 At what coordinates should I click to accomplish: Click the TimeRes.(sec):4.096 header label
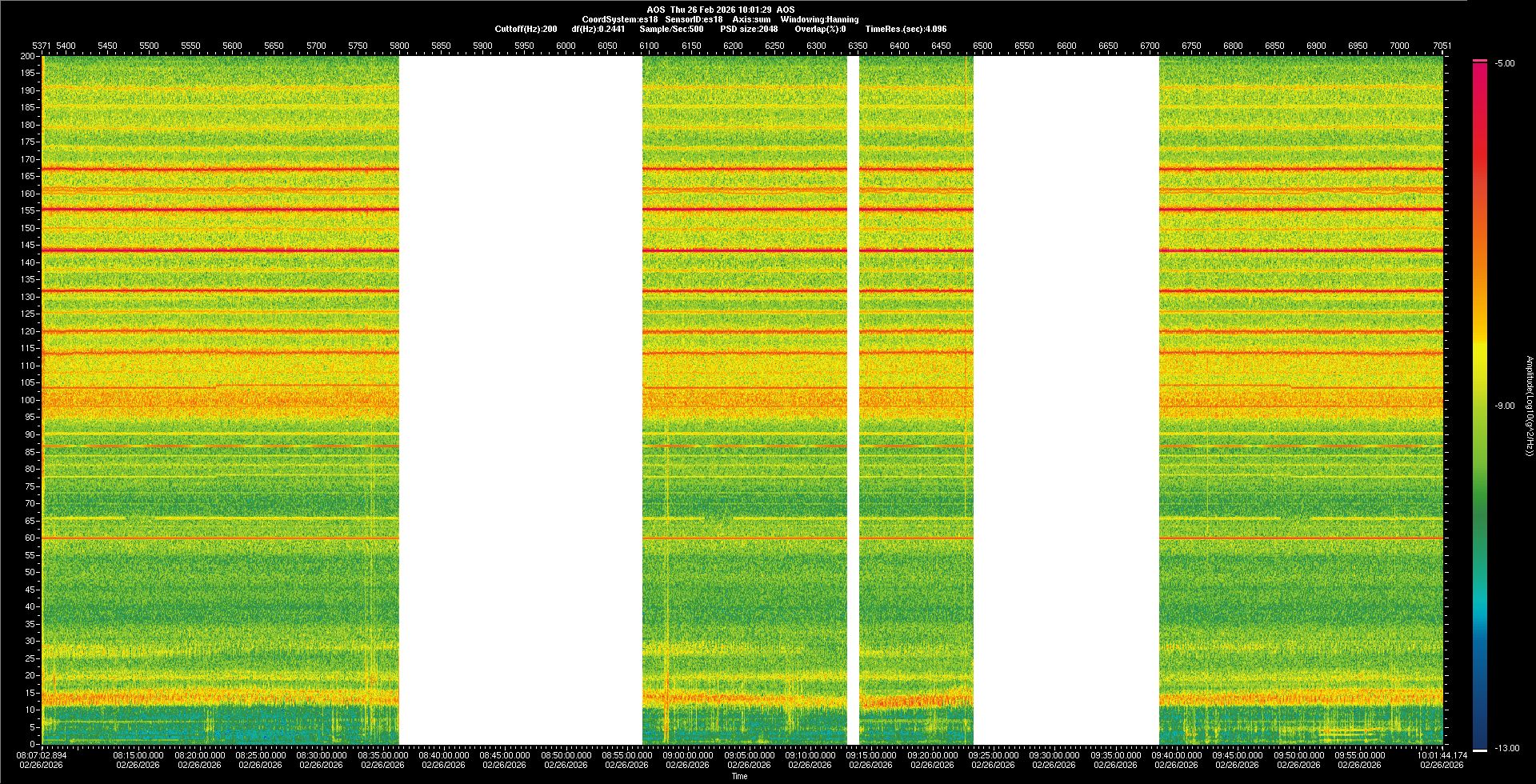click(x=906, y=29)
